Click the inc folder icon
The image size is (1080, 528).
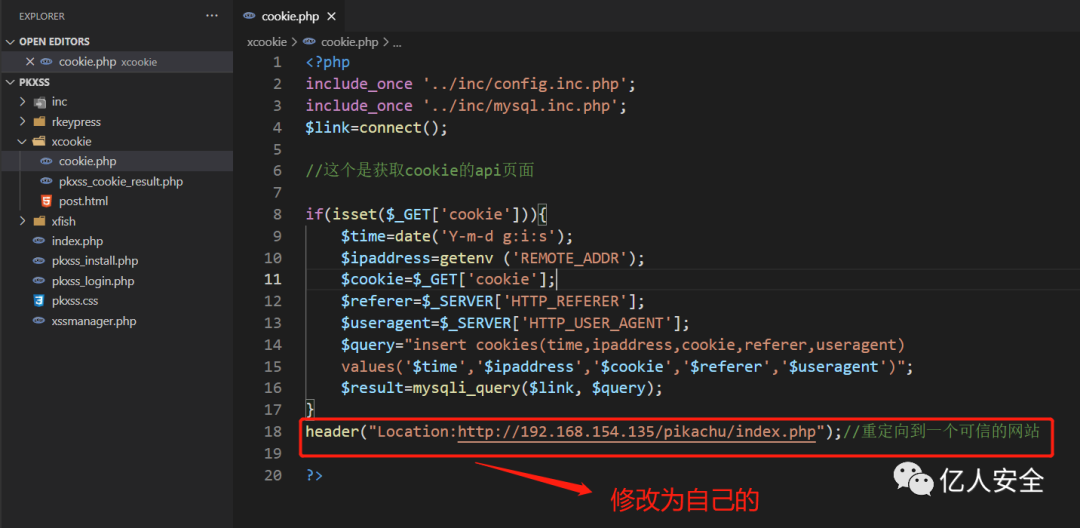click(x=39, y=102)
